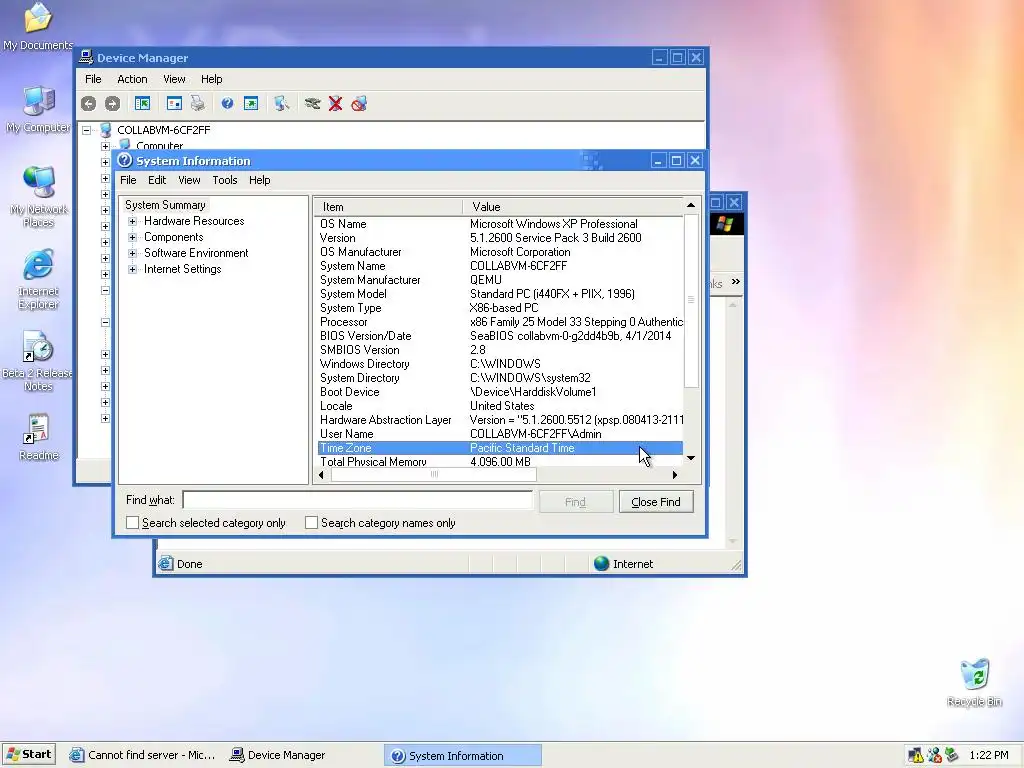Collapse the COLLABVM-6CF2FF root node

click(86, 130)
